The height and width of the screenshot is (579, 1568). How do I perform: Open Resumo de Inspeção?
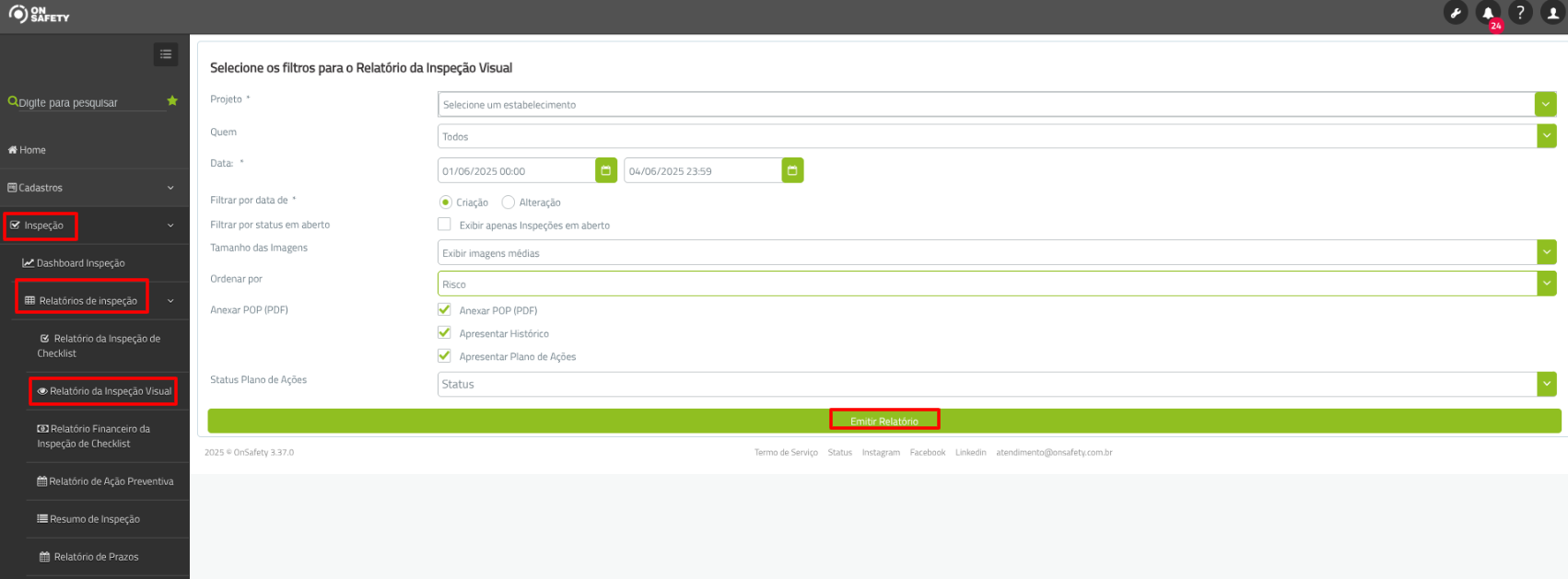[x=88, y=519]
